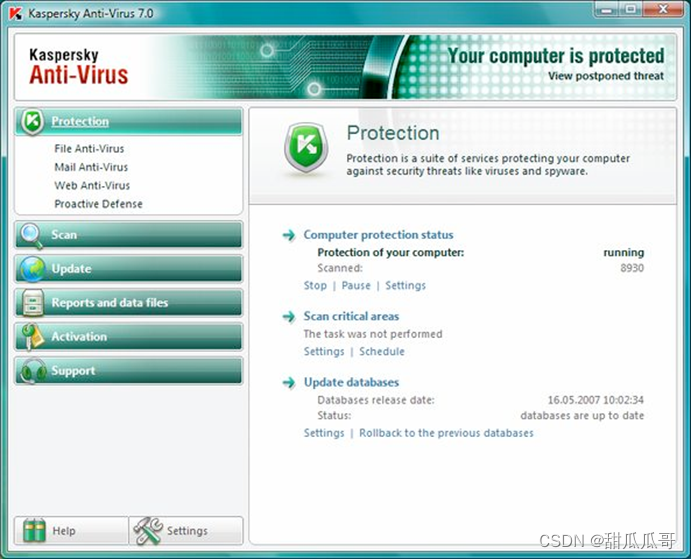Click the large green shield in Protection panel
Screen dimensions: 691x559
point(306,148)
